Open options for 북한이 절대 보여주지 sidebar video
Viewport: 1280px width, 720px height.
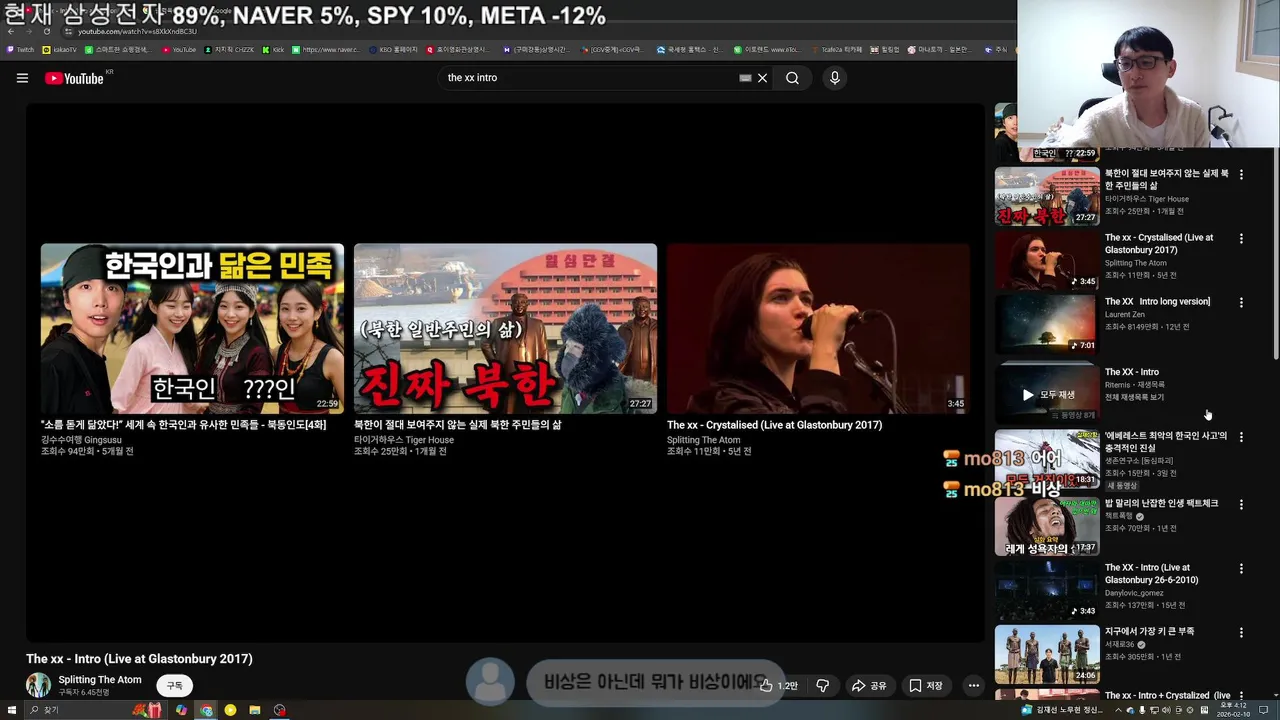1241,175
